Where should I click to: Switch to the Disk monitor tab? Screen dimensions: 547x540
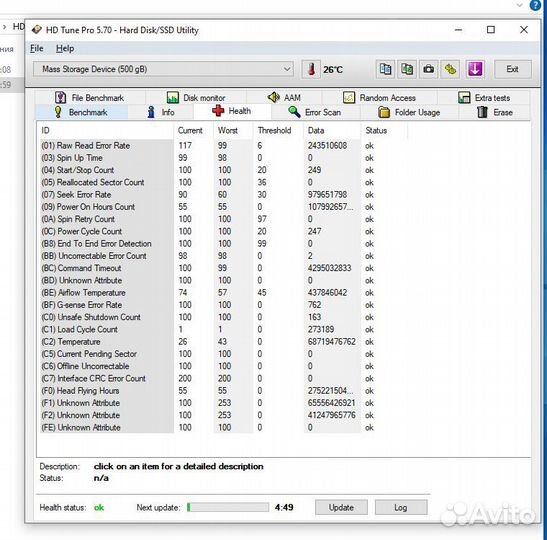(196, 98)
